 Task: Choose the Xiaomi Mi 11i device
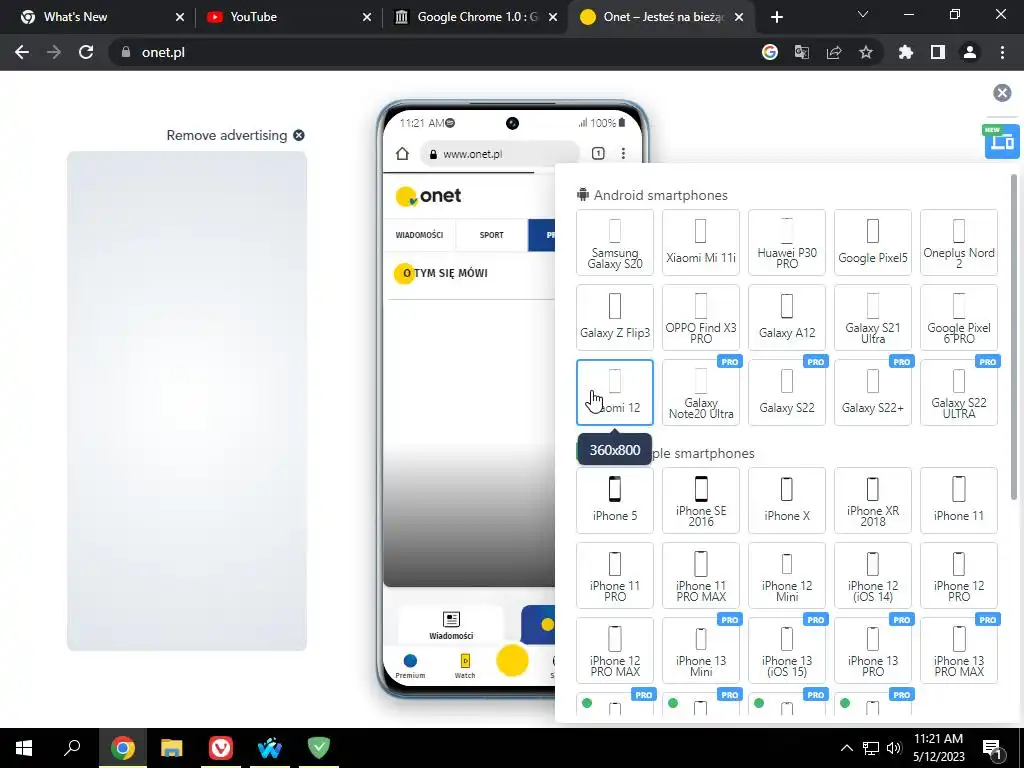(701, 242)
